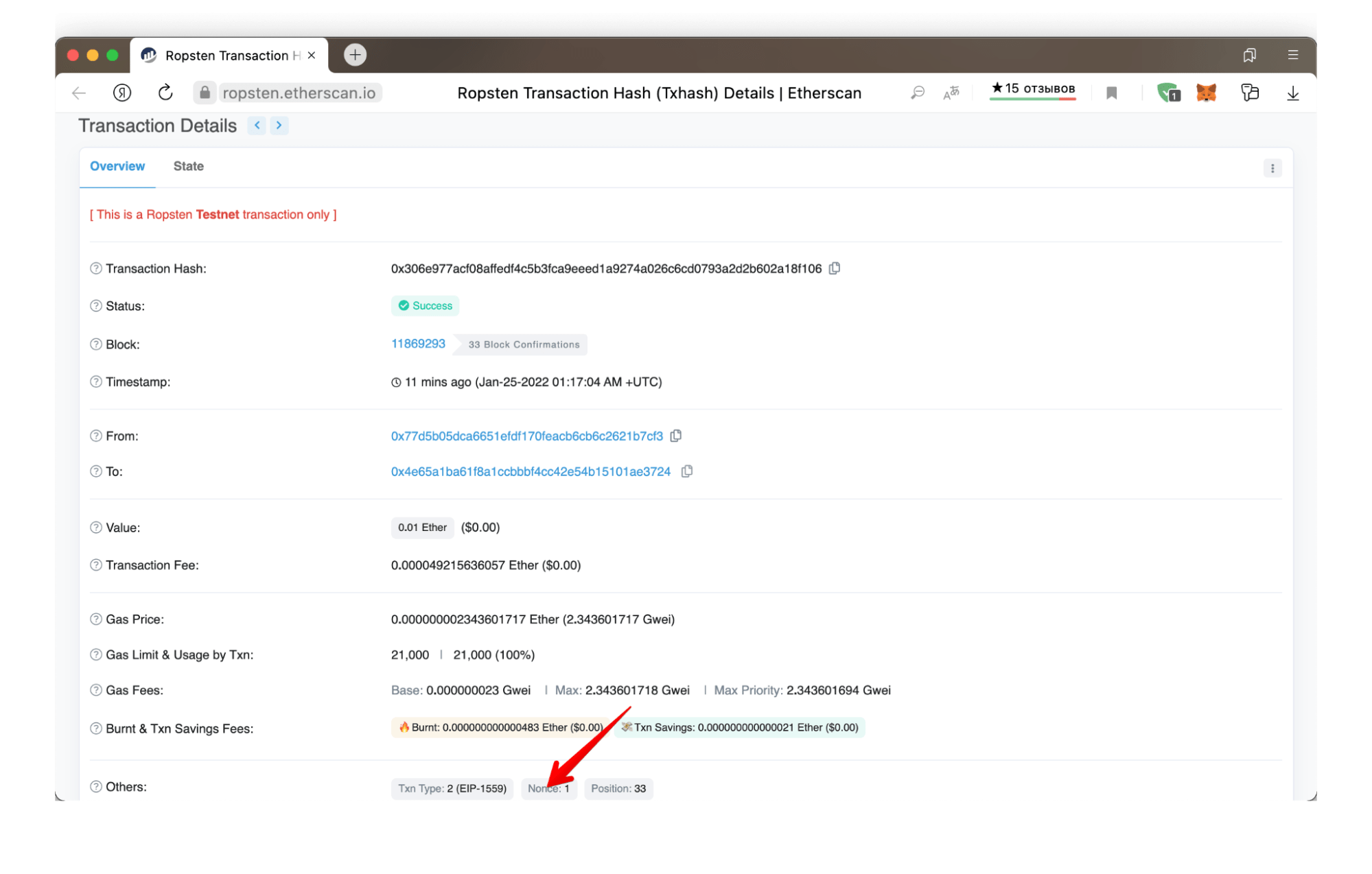This screenshot has height=874, width=1372.
Task: Click the MetaMask fox icon in toolbar
Action: [x=1206, y=92]
